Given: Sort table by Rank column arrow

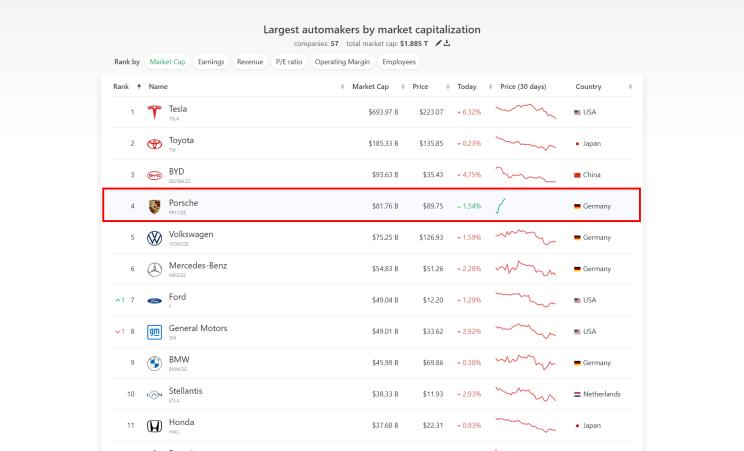Looking at the screenshot, I should tap(138, 87).
